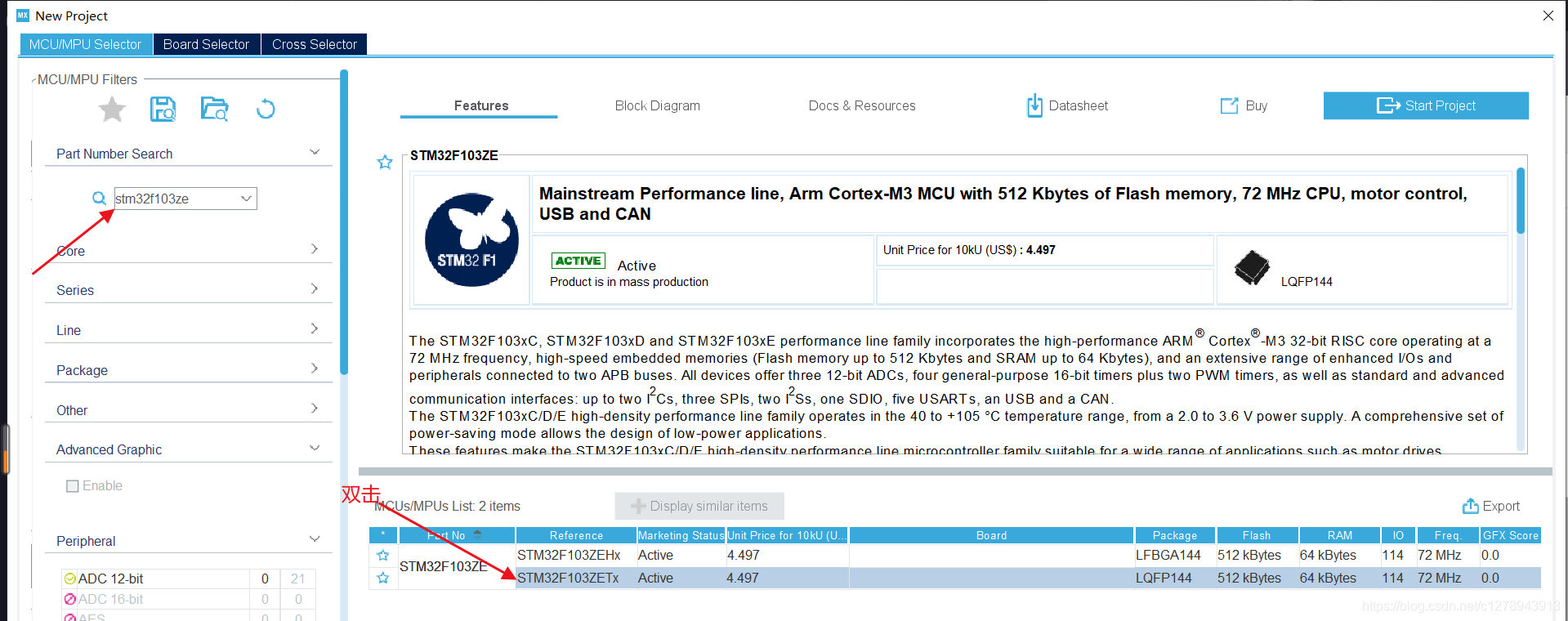Click the STM32 F1 butterfly logo

click(x=471, y=239)
